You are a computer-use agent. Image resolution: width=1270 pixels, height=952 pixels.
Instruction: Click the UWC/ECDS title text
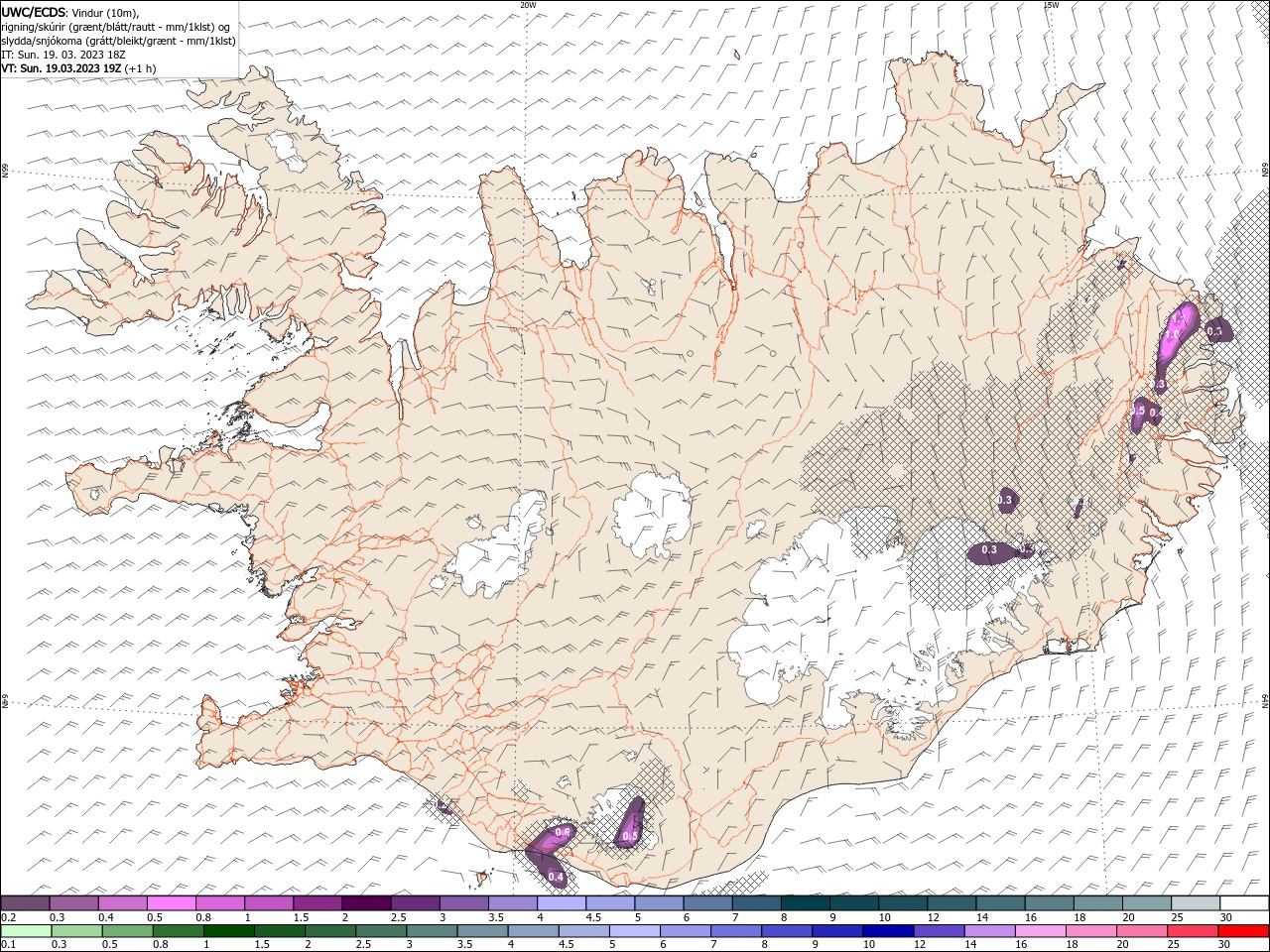33,11
